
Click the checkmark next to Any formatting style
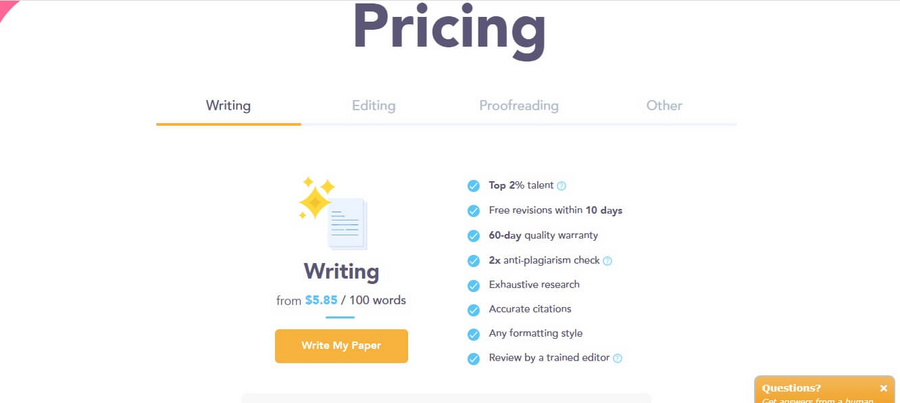474,334
